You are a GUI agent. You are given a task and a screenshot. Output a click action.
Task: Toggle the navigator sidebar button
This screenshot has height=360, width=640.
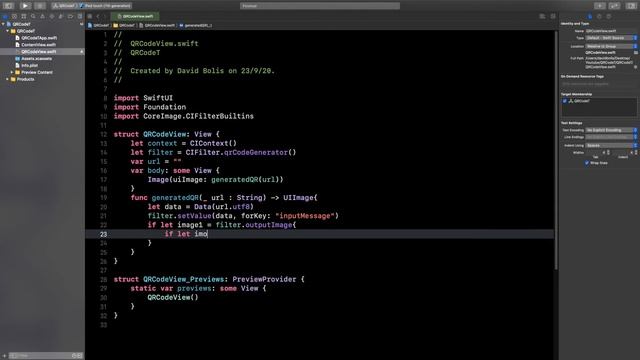[8, 6]
